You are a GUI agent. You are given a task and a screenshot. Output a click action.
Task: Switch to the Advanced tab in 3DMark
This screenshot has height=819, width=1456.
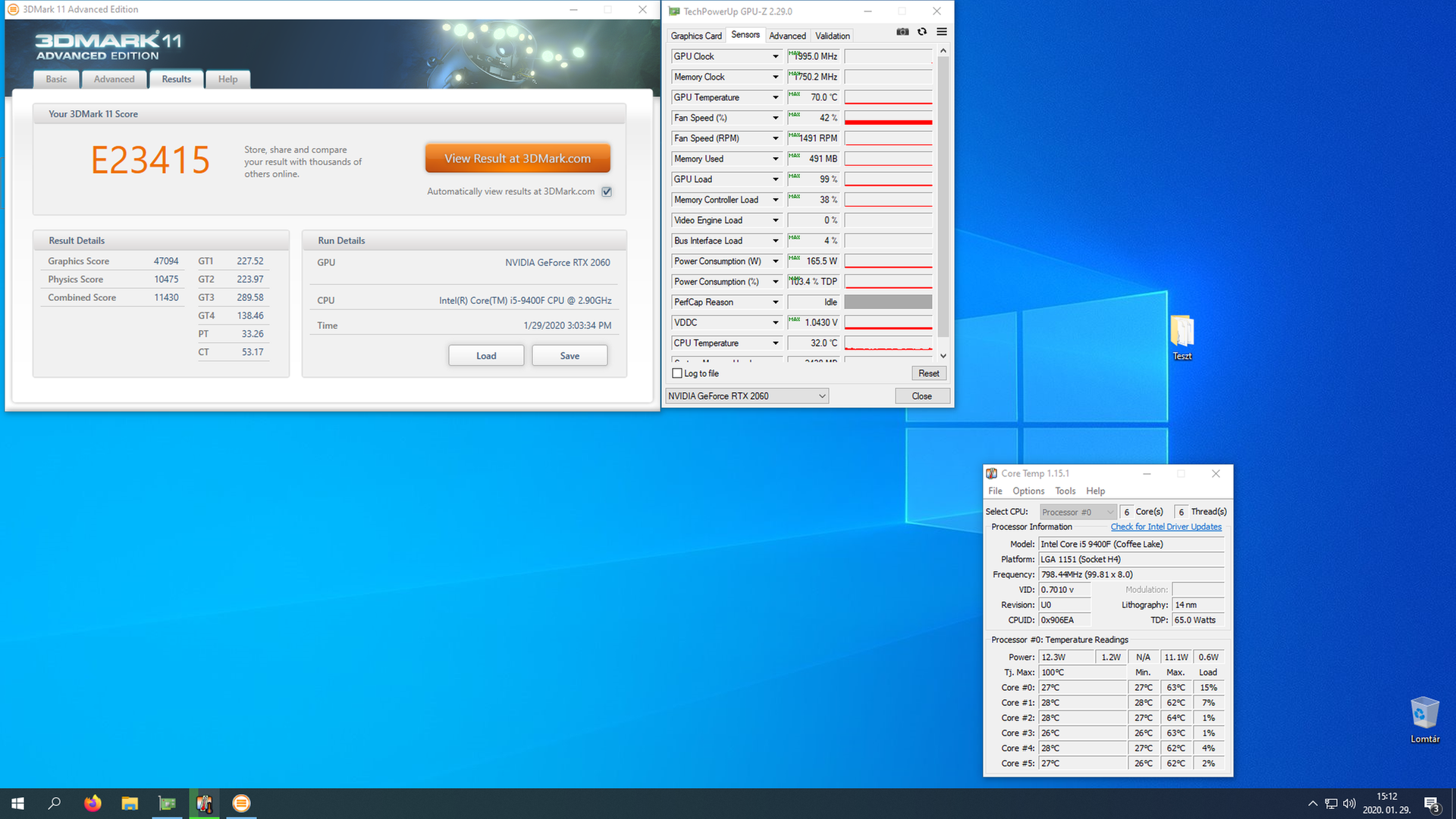click(115, 80)
